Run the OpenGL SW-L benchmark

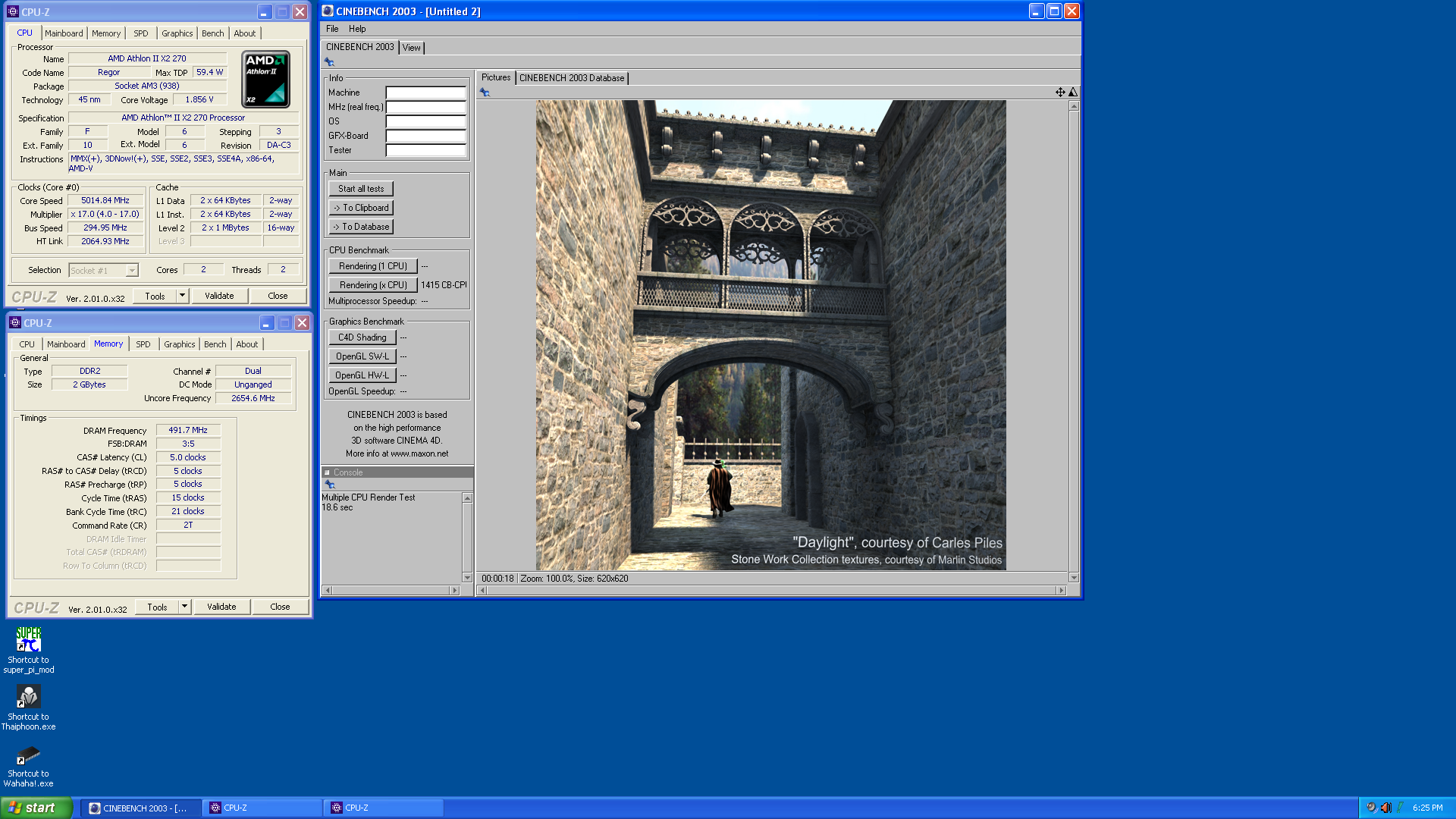[362, 356]
